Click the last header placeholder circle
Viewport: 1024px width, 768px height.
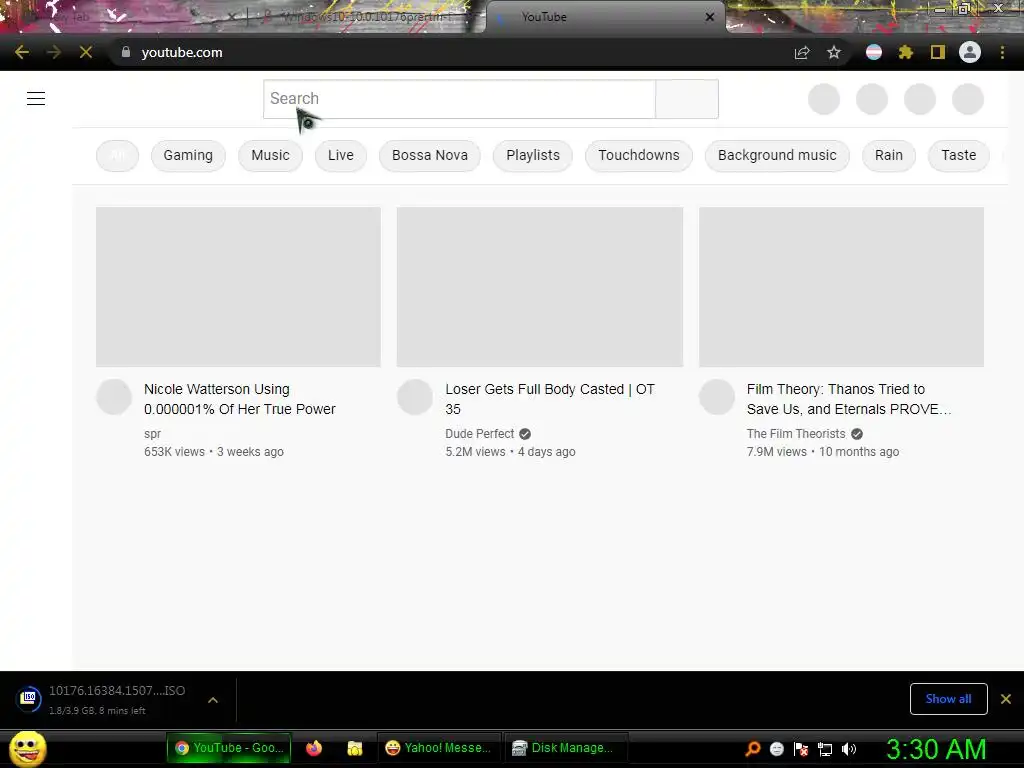pos(968,99)
